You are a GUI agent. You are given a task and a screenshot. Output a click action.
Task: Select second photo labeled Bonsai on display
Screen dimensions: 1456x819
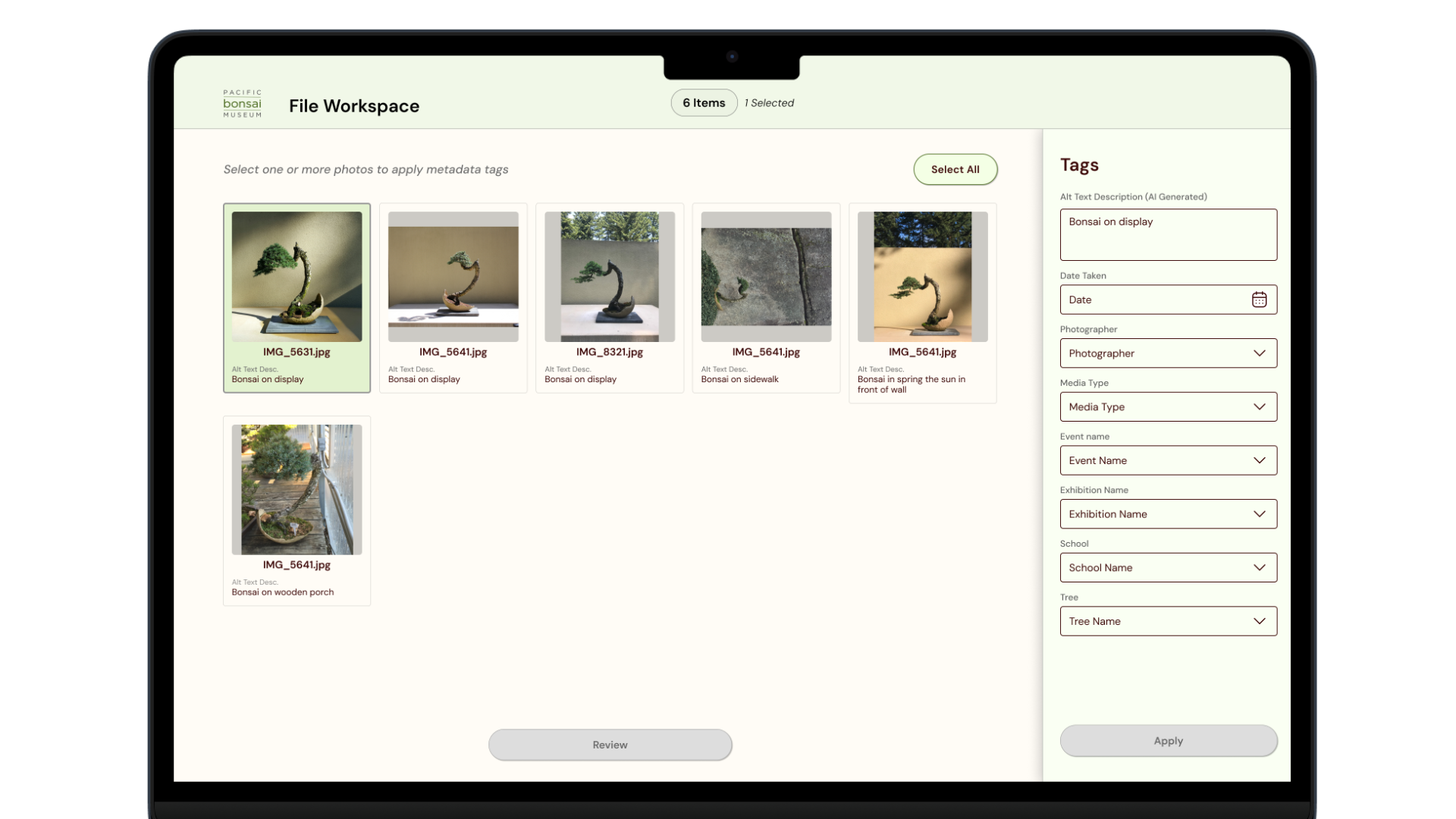tap(453, 277)
